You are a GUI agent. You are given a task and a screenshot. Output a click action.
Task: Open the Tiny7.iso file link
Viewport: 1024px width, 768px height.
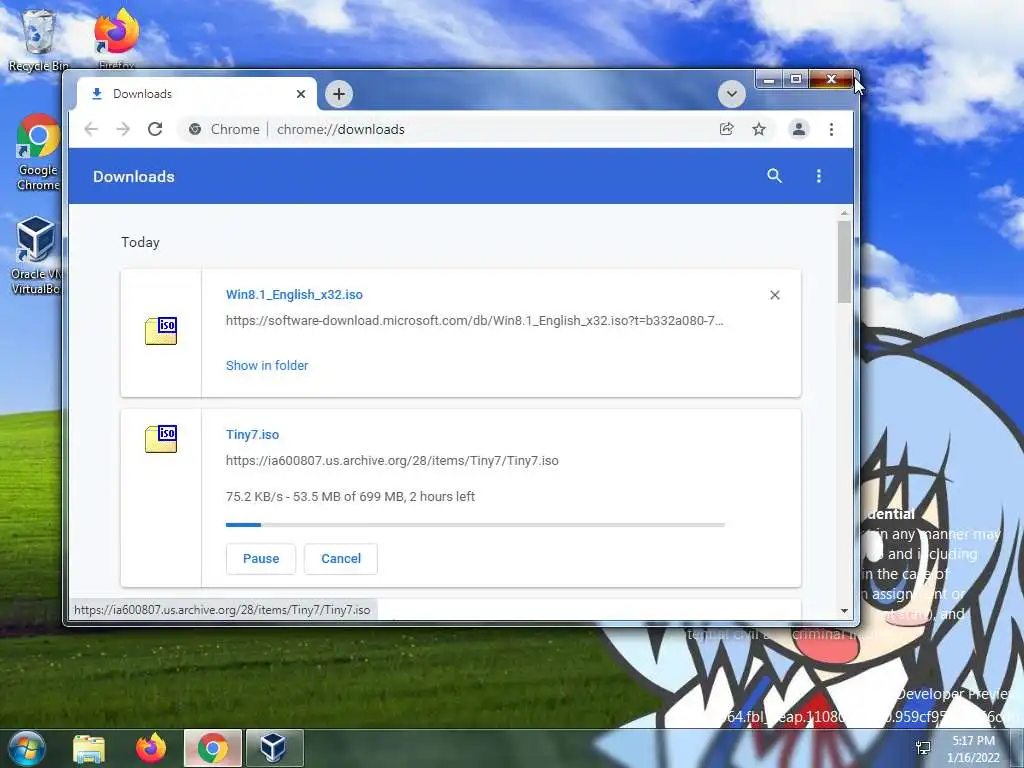coord(252,434)
